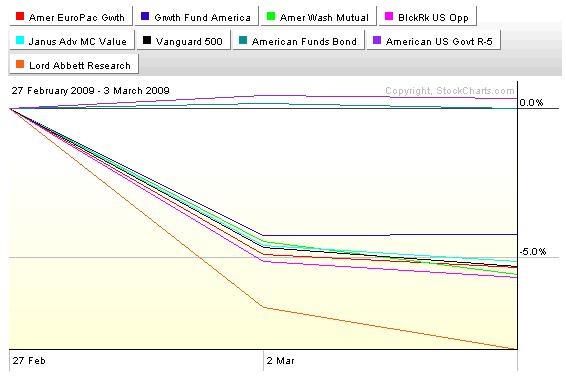Click the purple swatch for American US Govt R-5
The height and width of the screenshot is (376, 566).
tap(377, 40)
